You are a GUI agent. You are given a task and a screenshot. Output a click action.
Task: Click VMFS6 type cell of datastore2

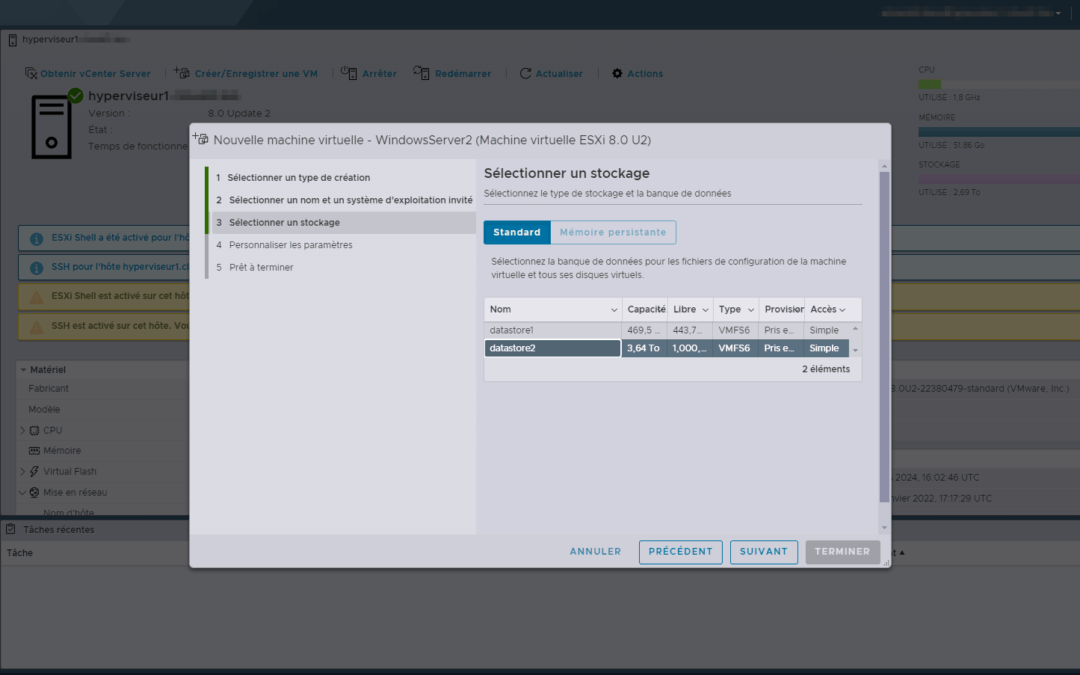pos(734,349)
